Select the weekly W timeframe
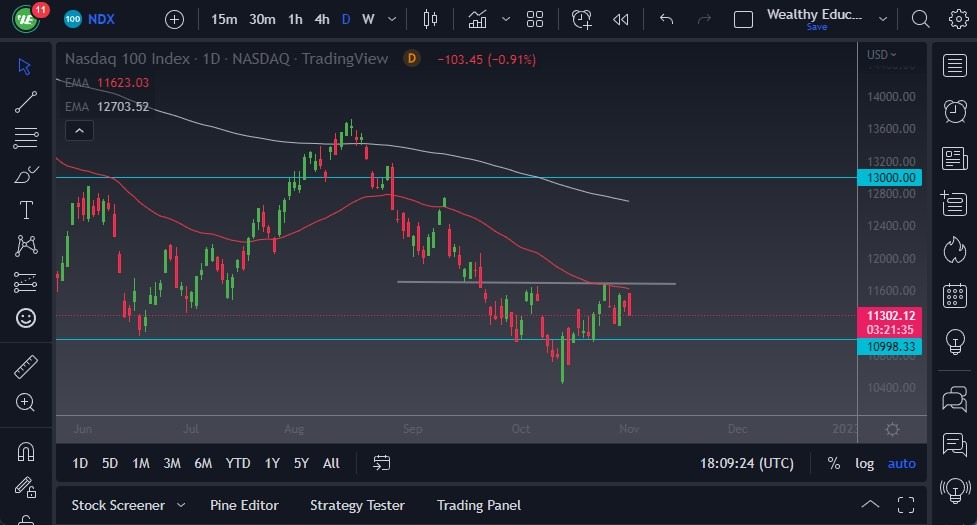This screenshot has width=977, height=525. (x=368, y=19)
